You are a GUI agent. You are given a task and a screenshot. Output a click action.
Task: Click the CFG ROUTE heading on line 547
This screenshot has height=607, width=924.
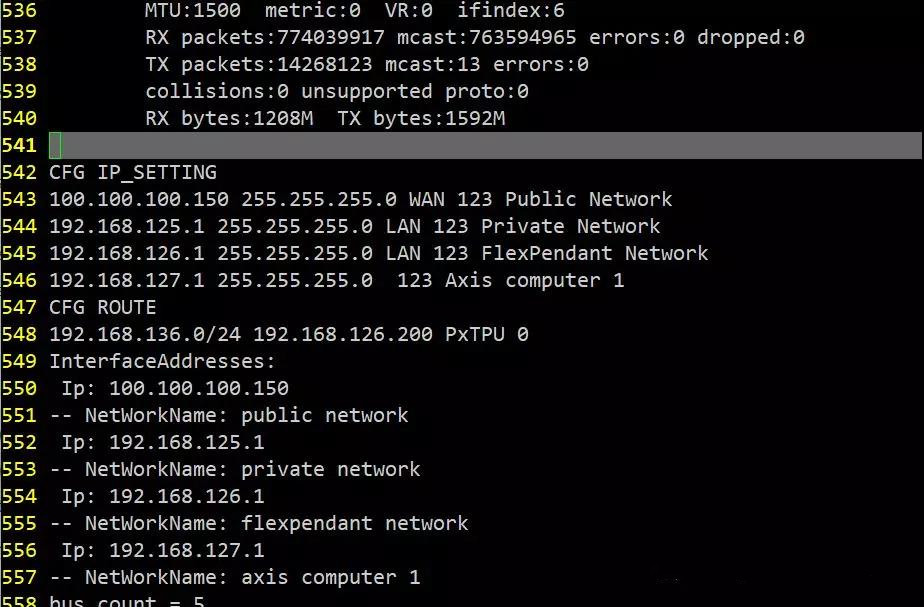[103, 308]
